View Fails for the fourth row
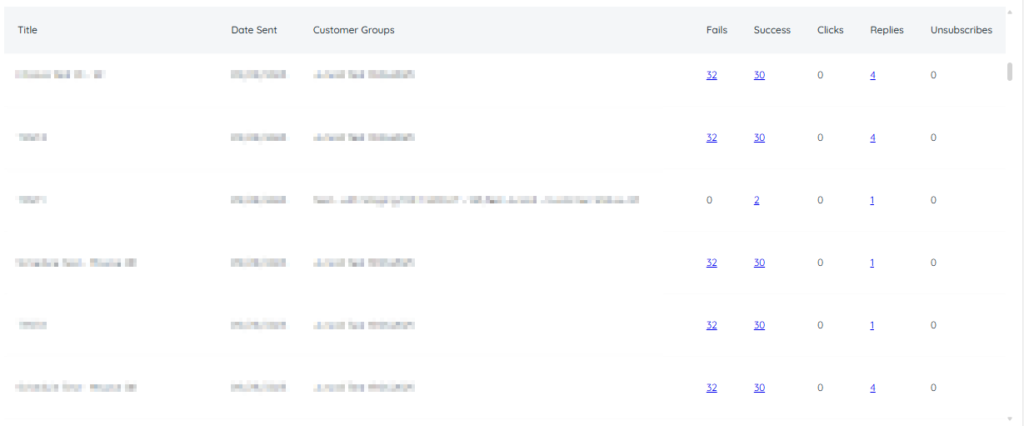Viewport: 1024px width, 426px height. click(711, 263)
